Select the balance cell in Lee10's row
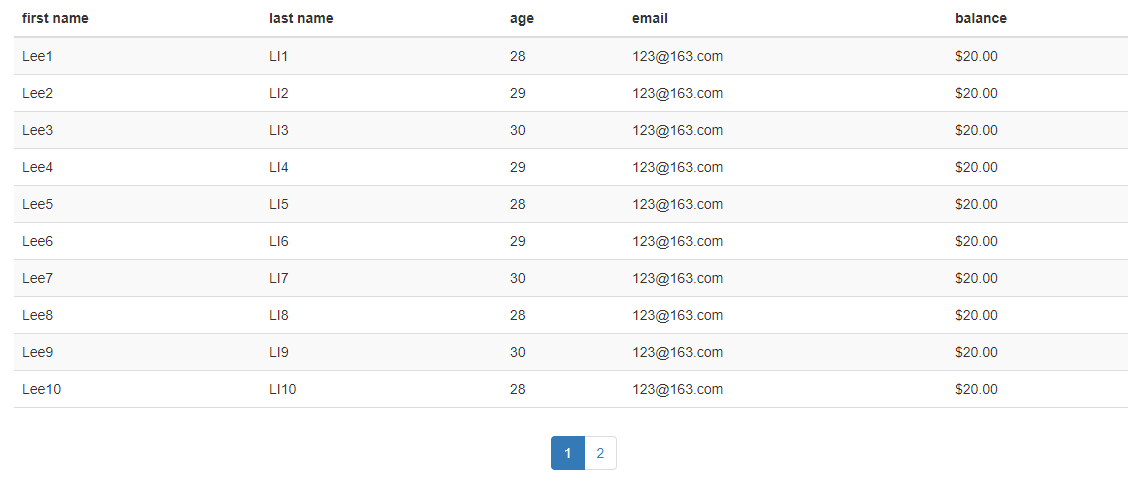Screen dimensions: 1128x490 click(976, 389)
